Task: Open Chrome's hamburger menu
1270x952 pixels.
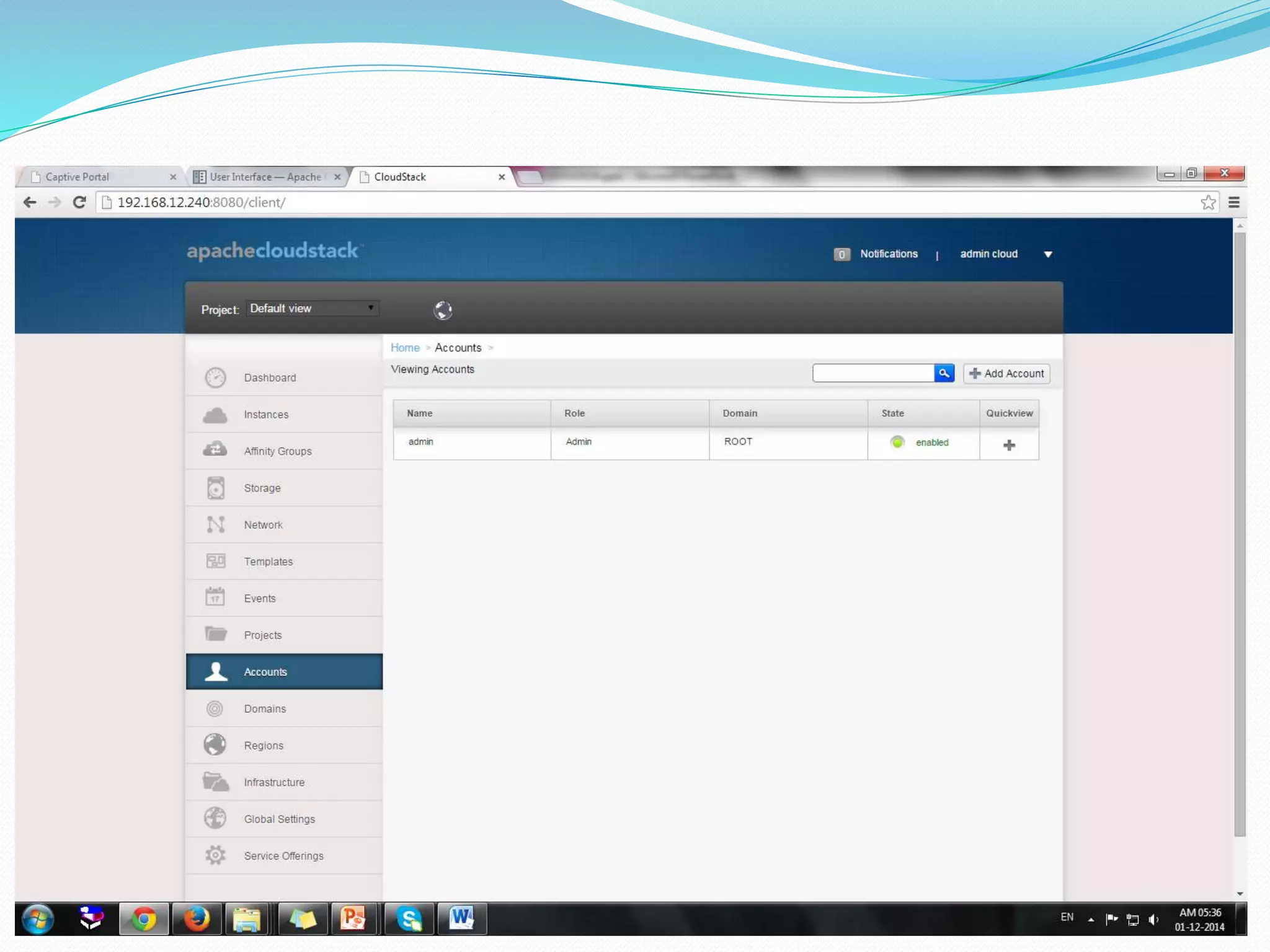Action: coord(1234,203)
